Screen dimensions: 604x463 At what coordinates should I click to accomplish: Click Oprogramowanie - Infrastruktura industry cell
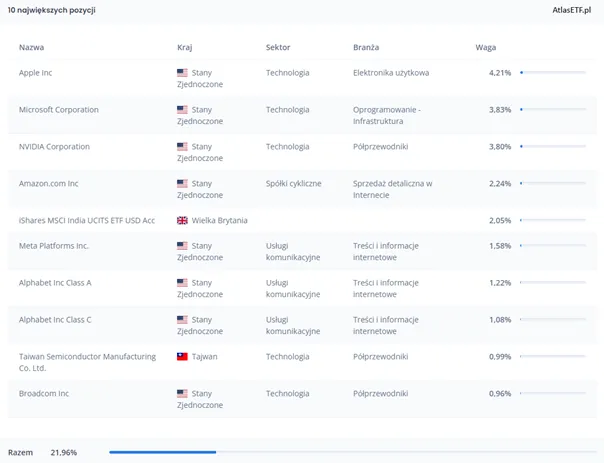(x=387, y=115)
